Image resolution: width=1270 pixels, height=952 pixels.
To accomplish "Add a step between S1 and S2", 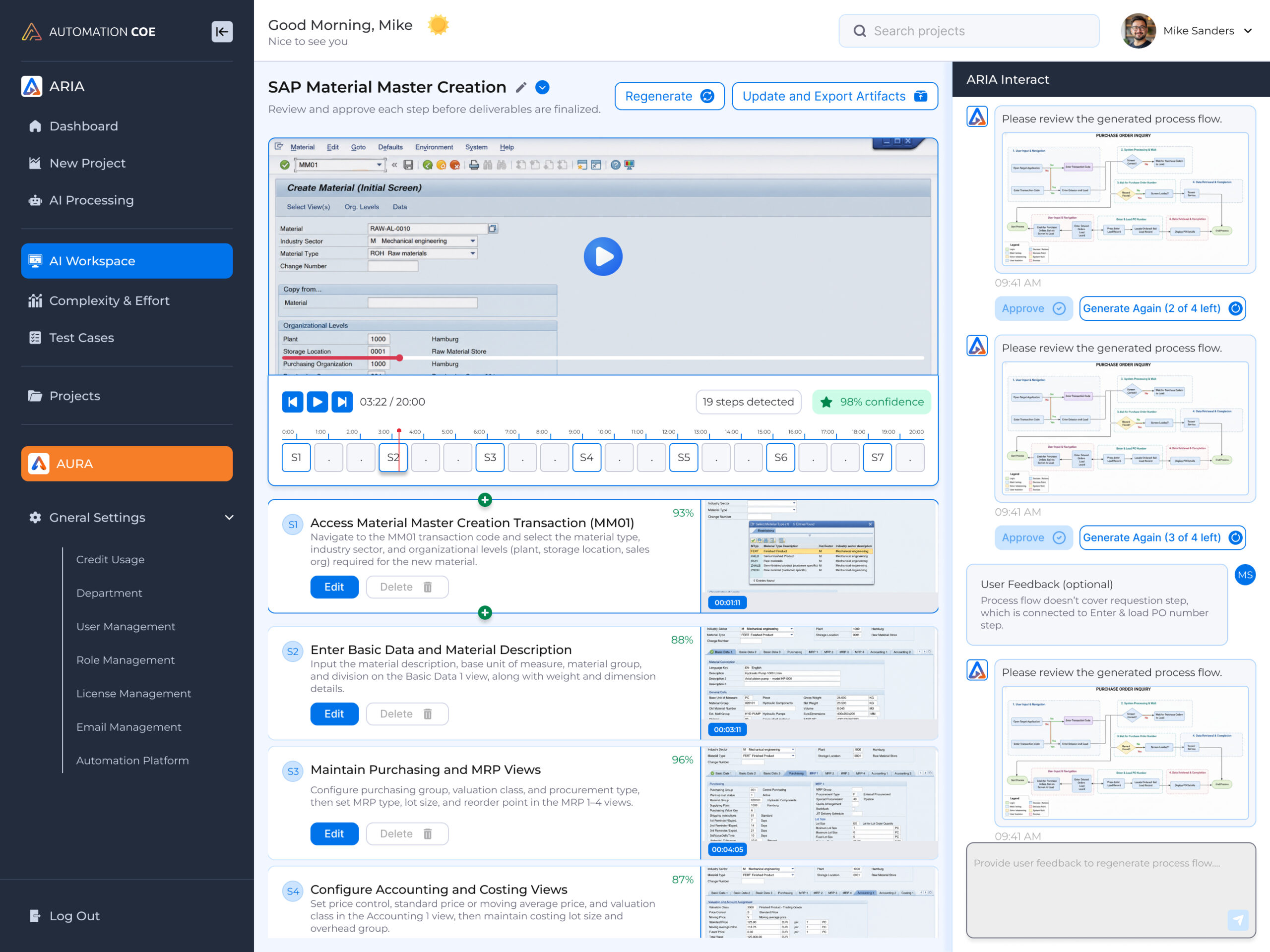I will pyautogui.click(x=485, y=613).
